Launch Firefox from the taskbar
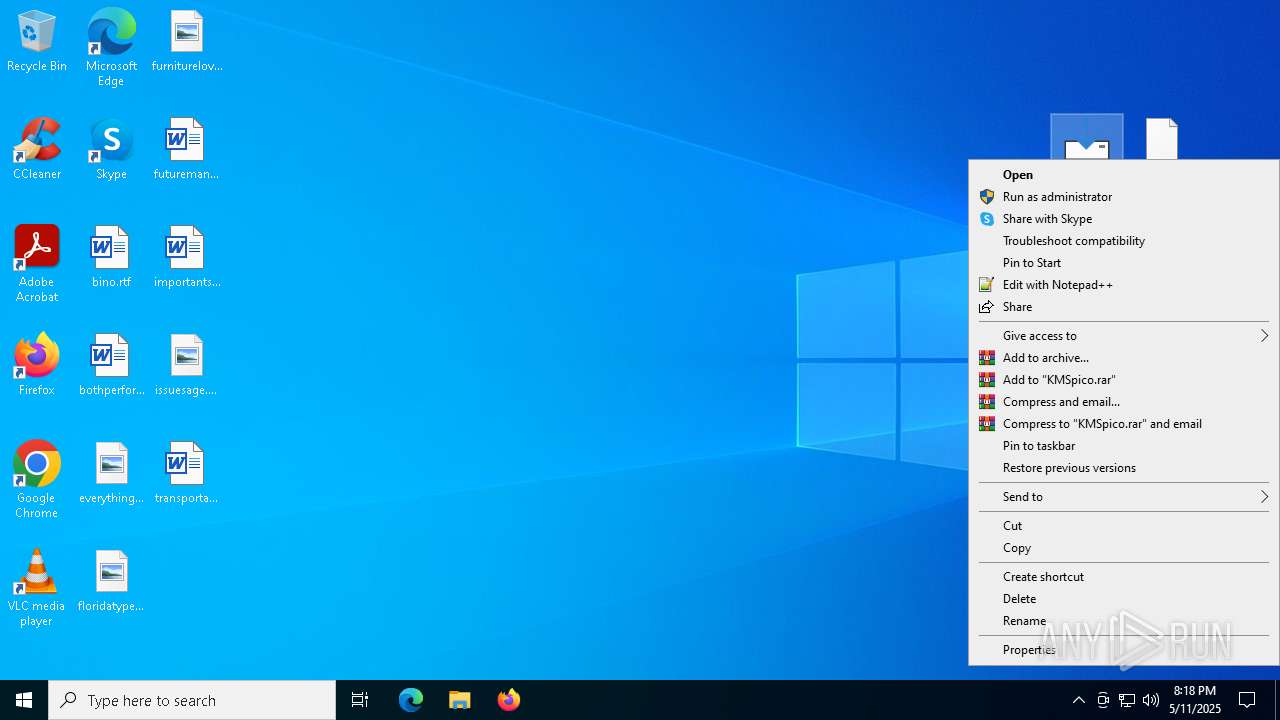 (x=509, y=700)
